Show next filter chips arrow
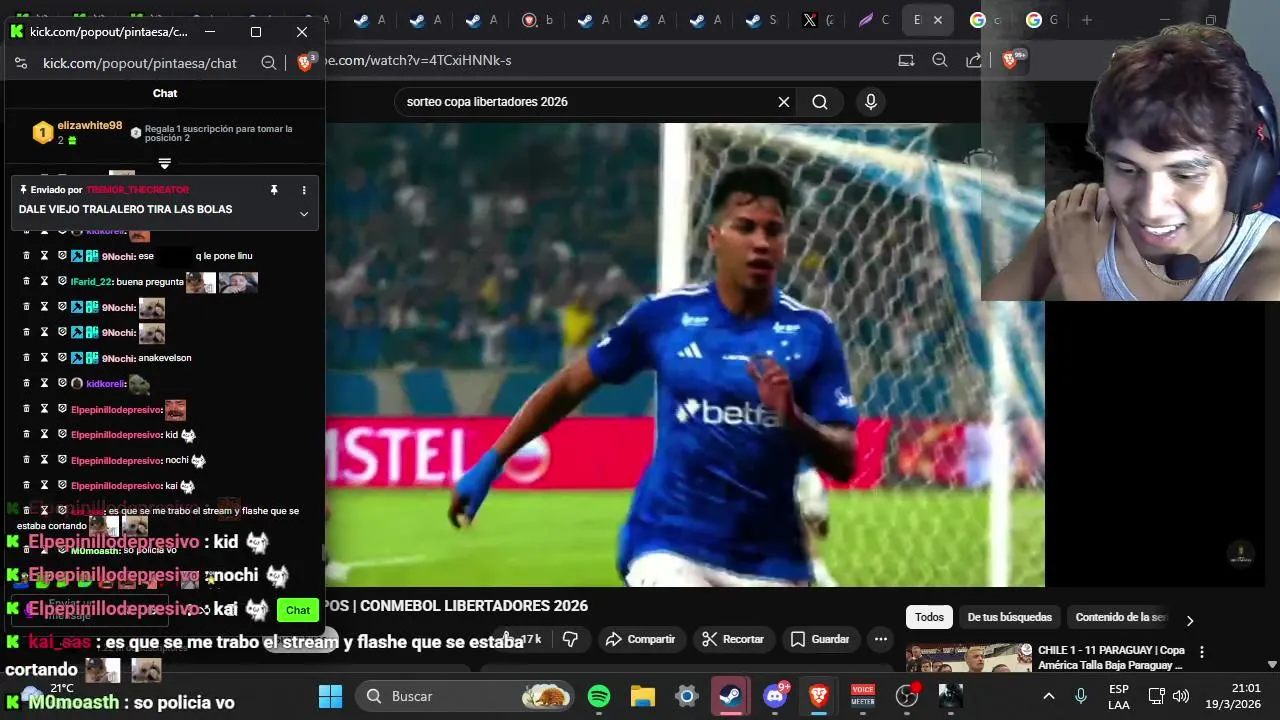 tap(1190, 620)
